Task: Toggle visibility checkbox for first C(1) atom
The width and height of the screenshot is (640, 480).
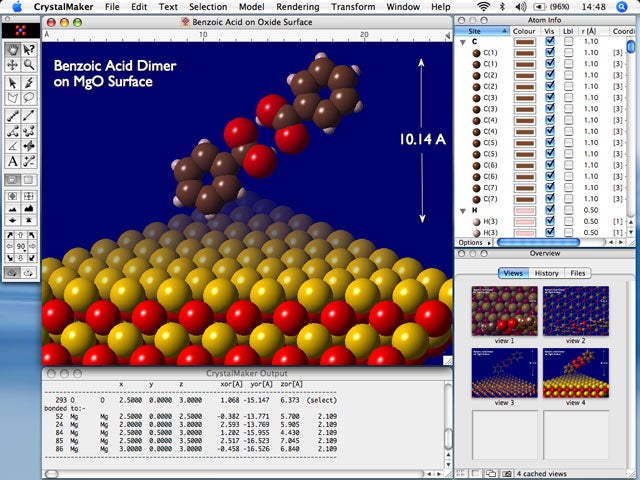Action: [x=549, y=53]
